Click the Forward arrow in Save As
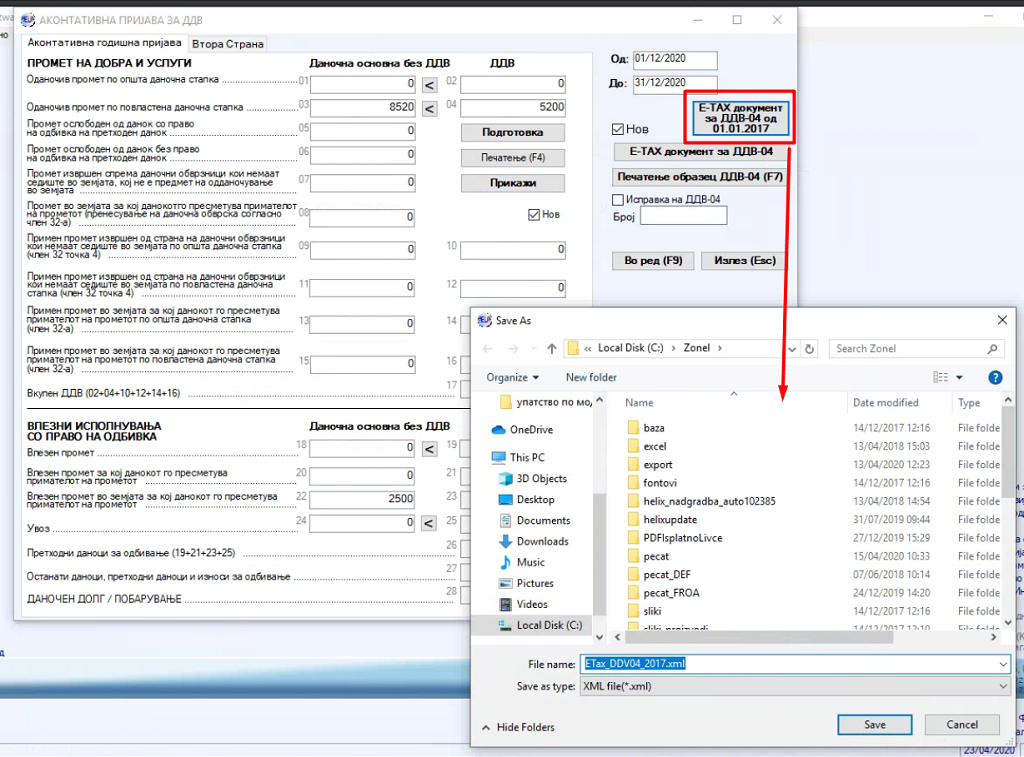Image resolution: width=1024 pixels, height=757 pixels. (x=513, y=349)
